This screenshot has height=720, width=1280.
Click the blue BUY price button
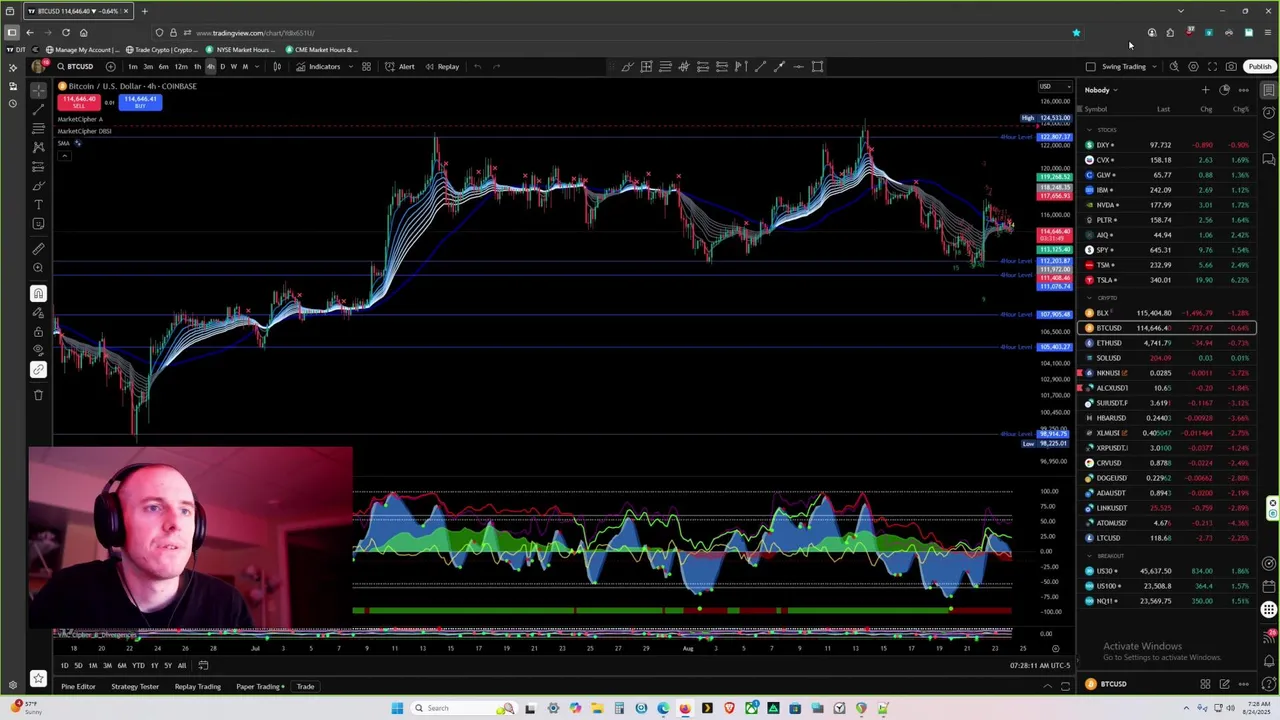coord(141,101)
